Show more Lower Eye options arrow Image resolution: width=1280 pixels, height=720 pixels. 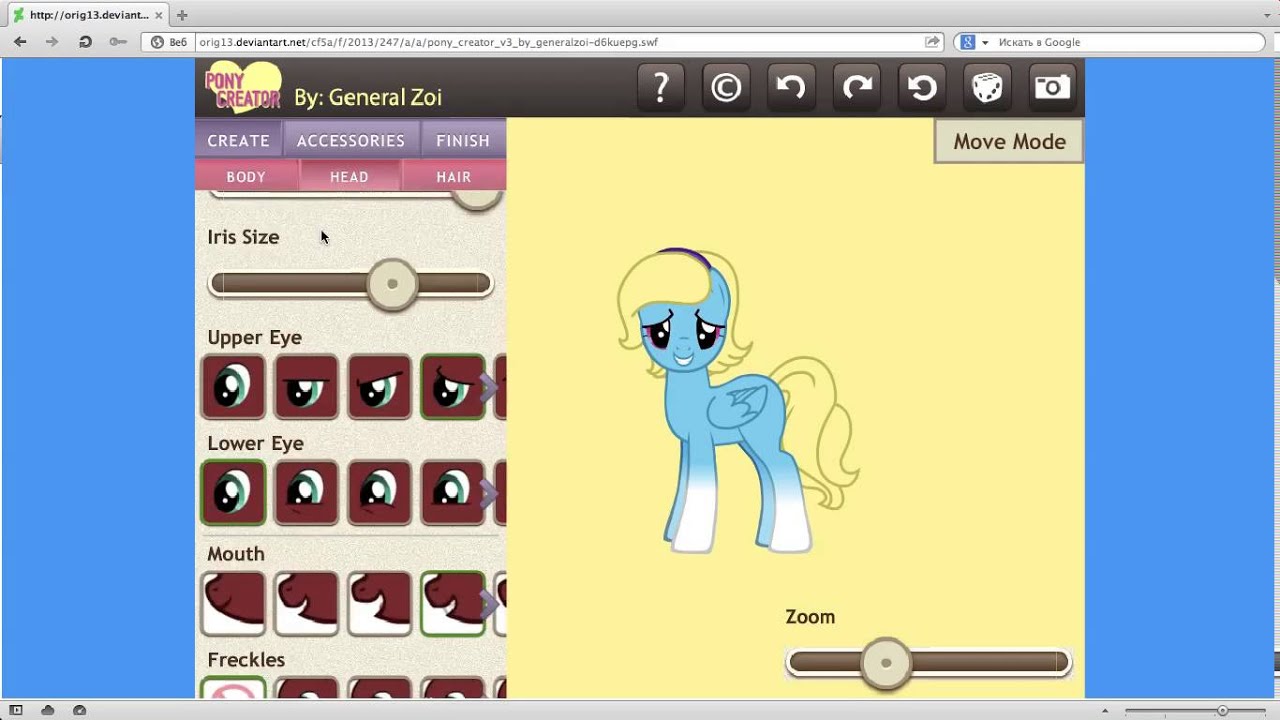[489, 494]
